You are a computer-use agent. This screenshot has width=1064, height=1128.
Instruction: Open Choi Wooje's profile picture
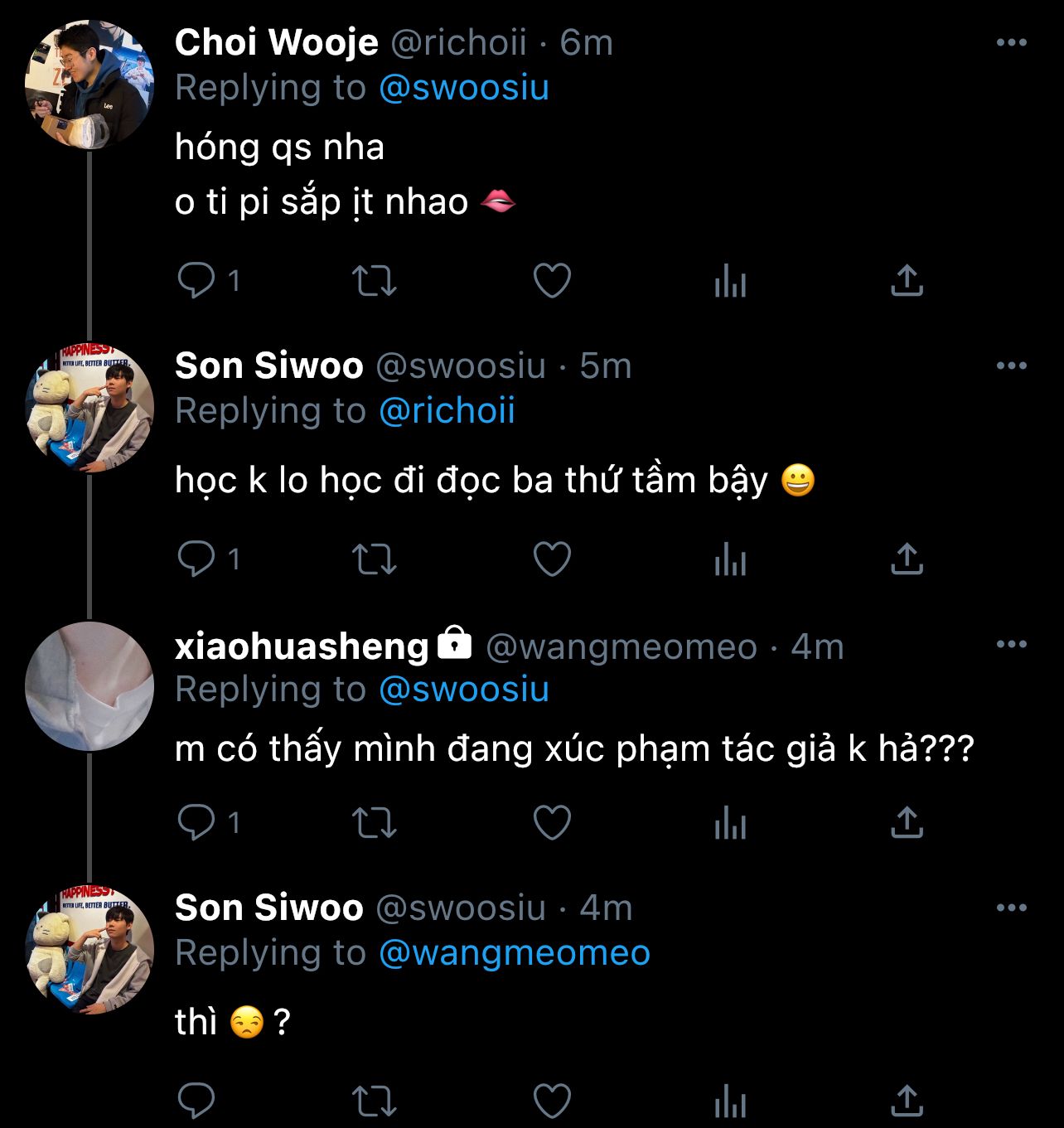click(89, 85)
